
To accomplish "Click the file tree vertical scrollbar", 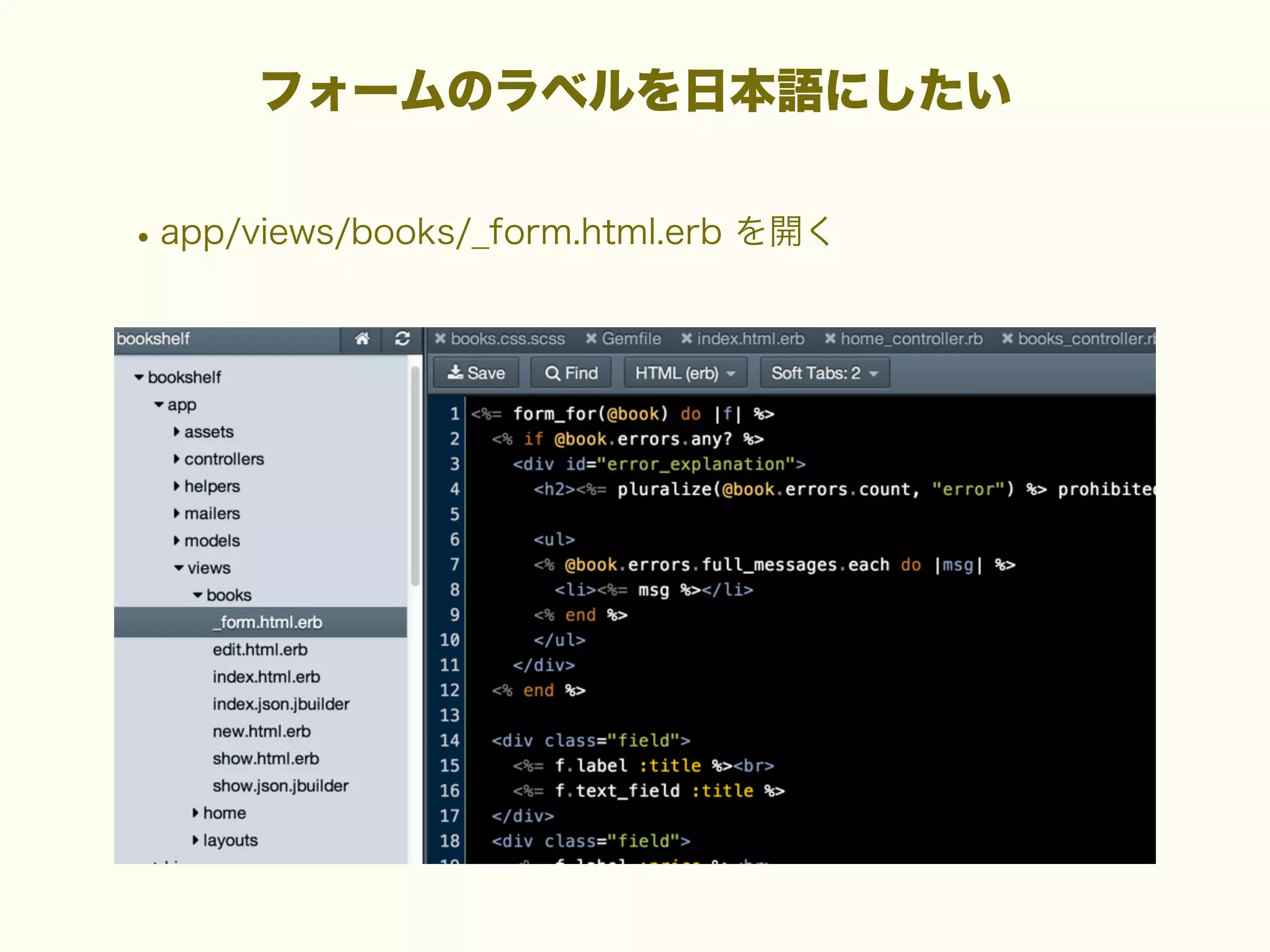I will [415, 476].
